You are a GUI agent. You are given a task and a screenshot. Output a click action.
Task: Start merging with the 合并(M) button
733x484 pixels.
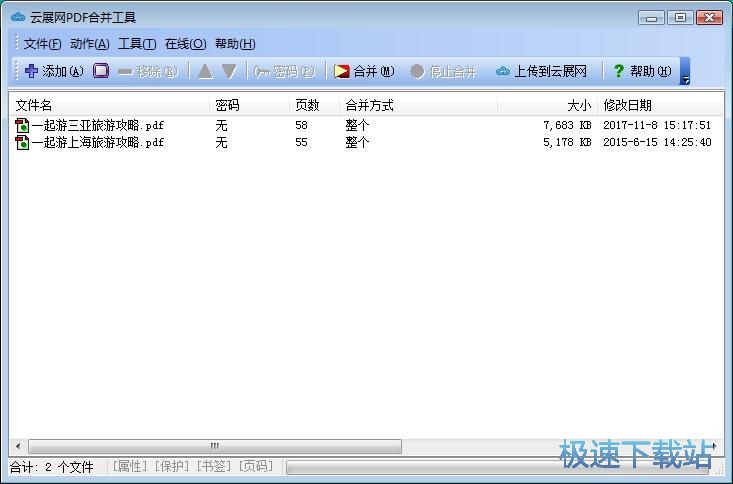[364, 72]
